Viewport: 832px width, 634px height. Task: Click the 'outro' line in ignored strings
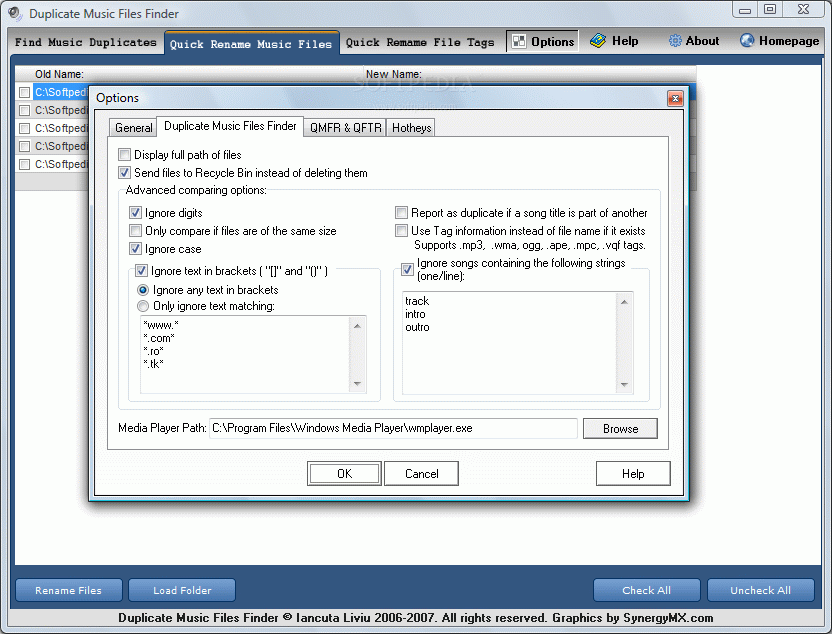417,327
